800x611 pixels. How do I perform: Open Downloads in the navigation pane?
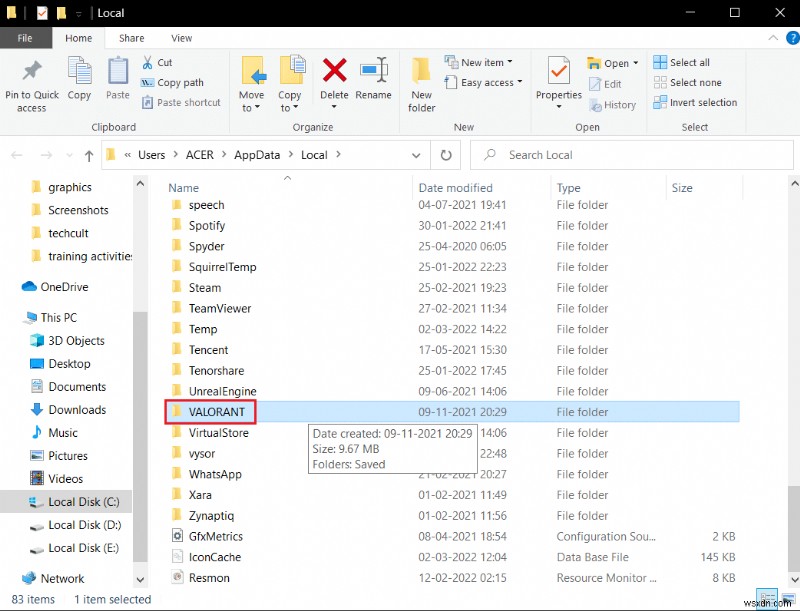68,410
